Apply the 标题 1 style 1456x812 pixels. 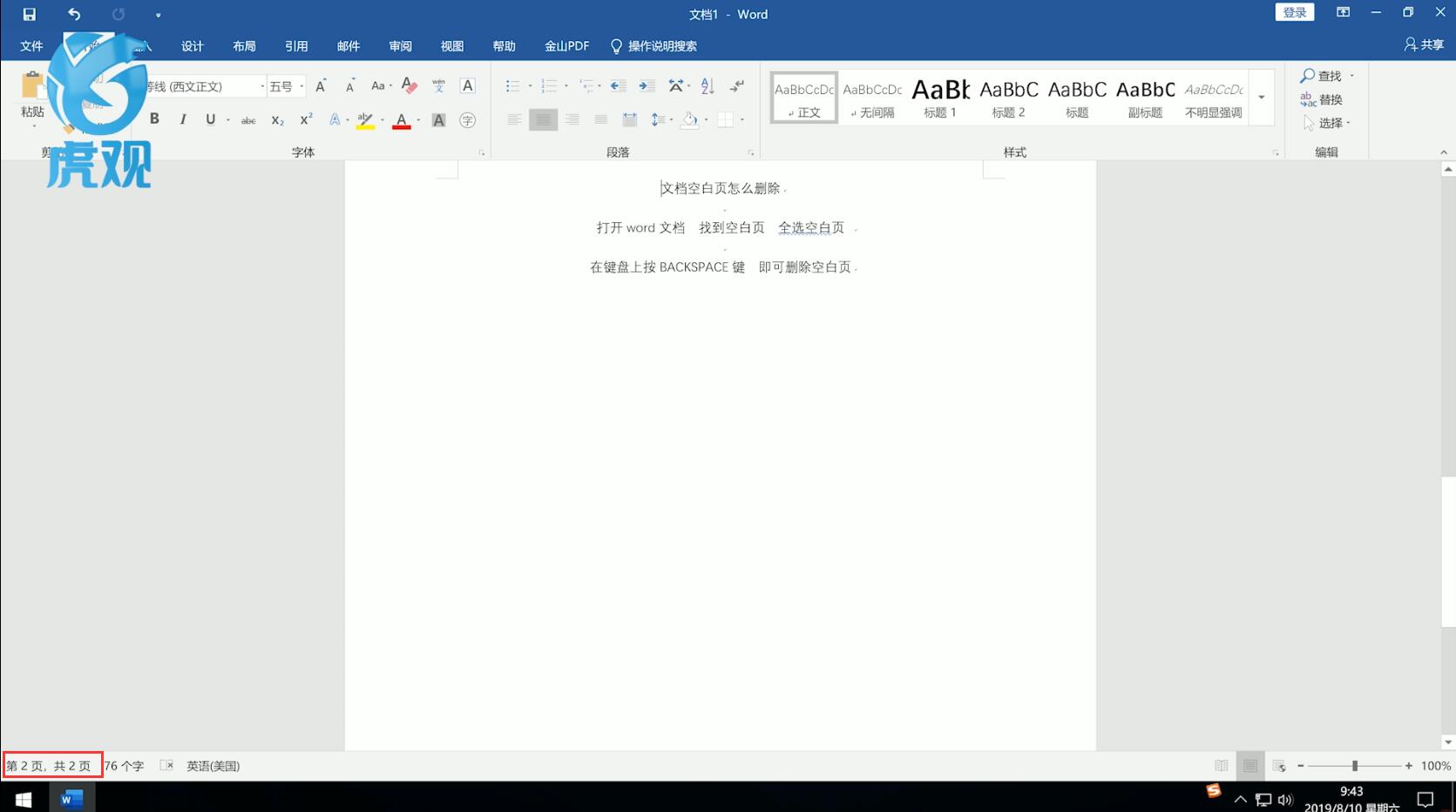tap(940, 98)
